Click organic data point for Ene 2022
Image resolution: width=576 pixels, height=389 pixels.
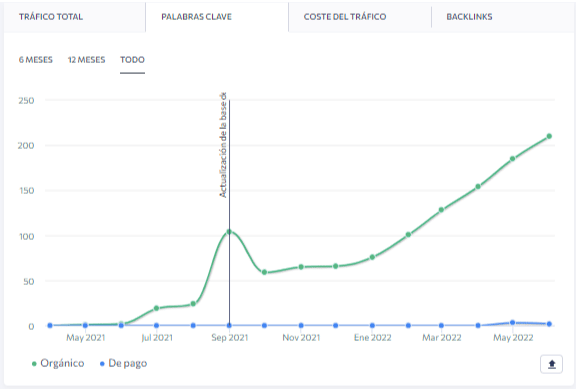point(372,257)
